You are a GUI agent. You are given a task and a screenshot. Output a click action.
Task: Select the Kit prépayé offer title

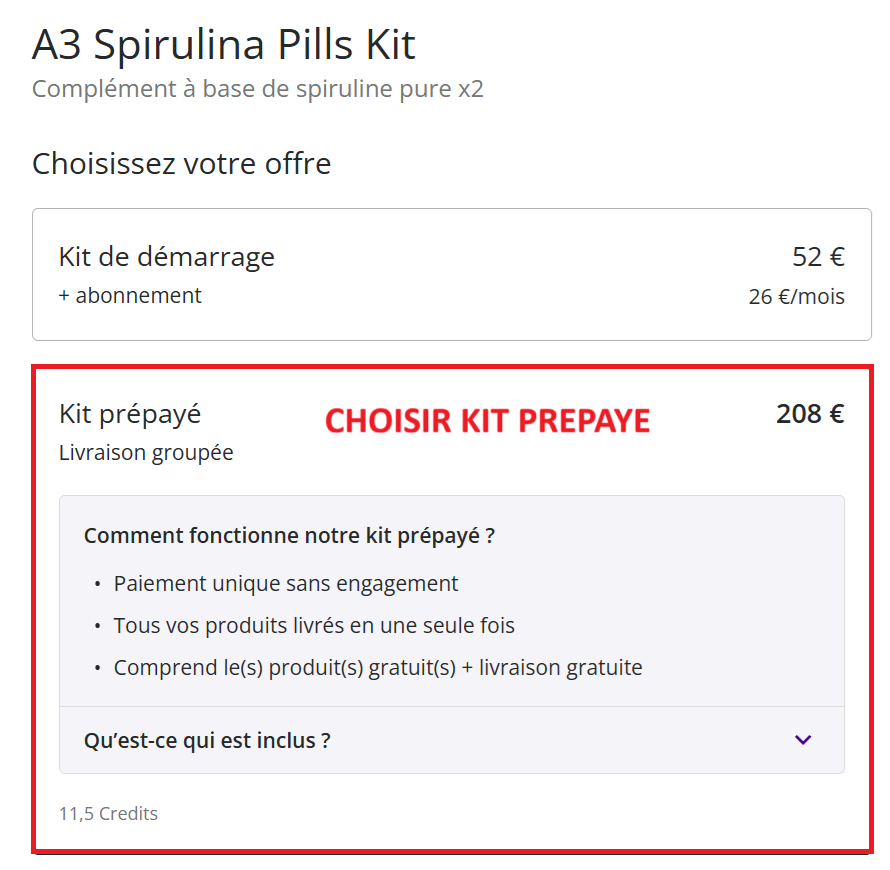[130, 413]
